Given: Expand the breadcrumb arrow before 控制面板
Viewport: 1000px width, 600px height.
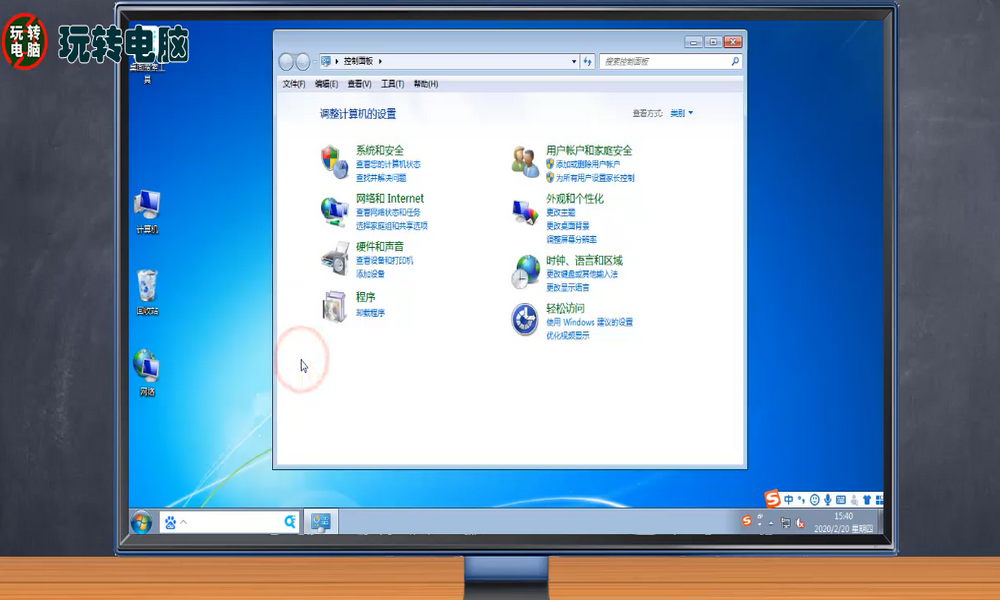Looking at the screenshot, I should pos(337,61).
